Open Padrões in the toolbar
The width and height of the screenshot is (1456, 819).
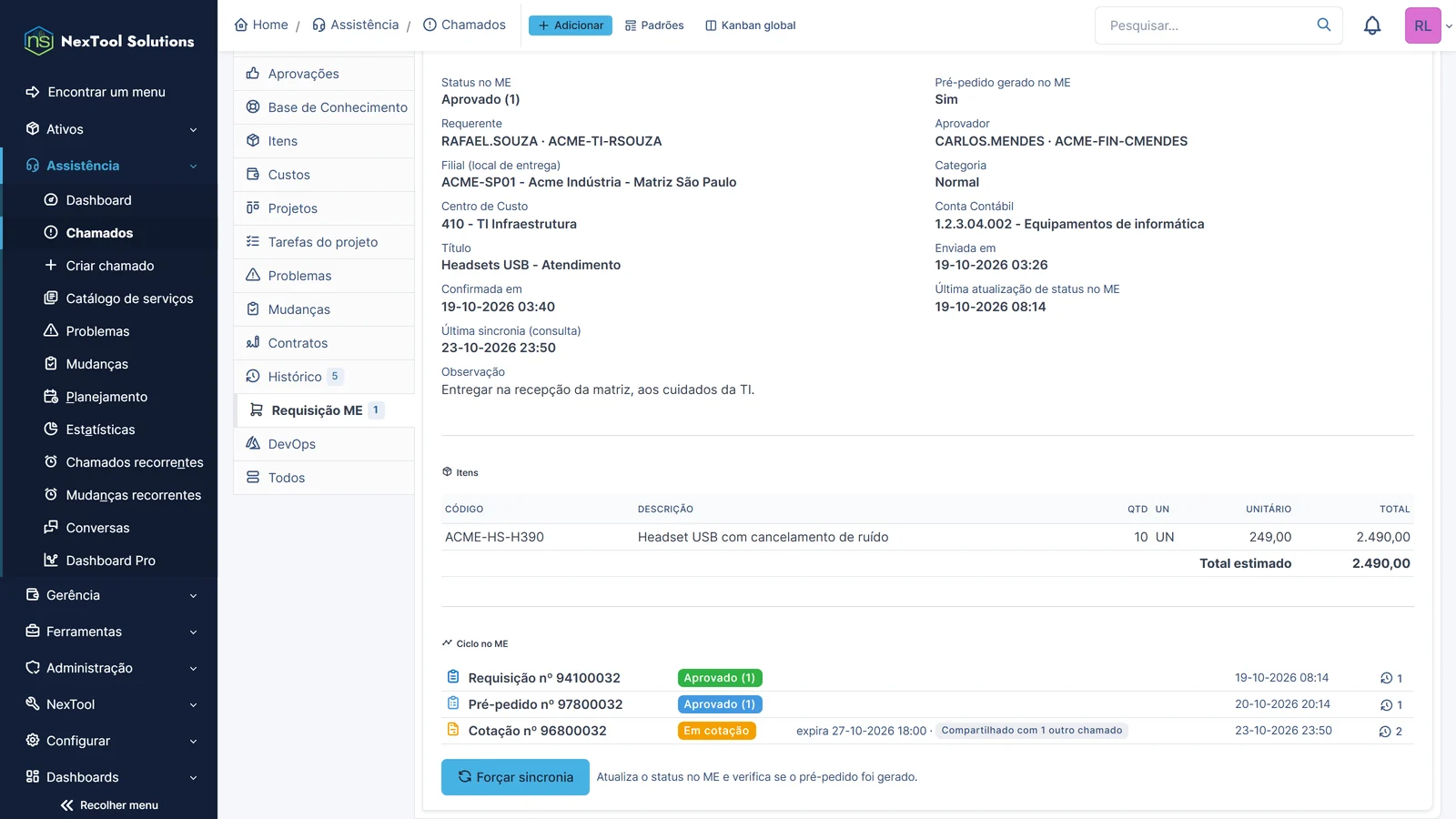click(654, 25)
